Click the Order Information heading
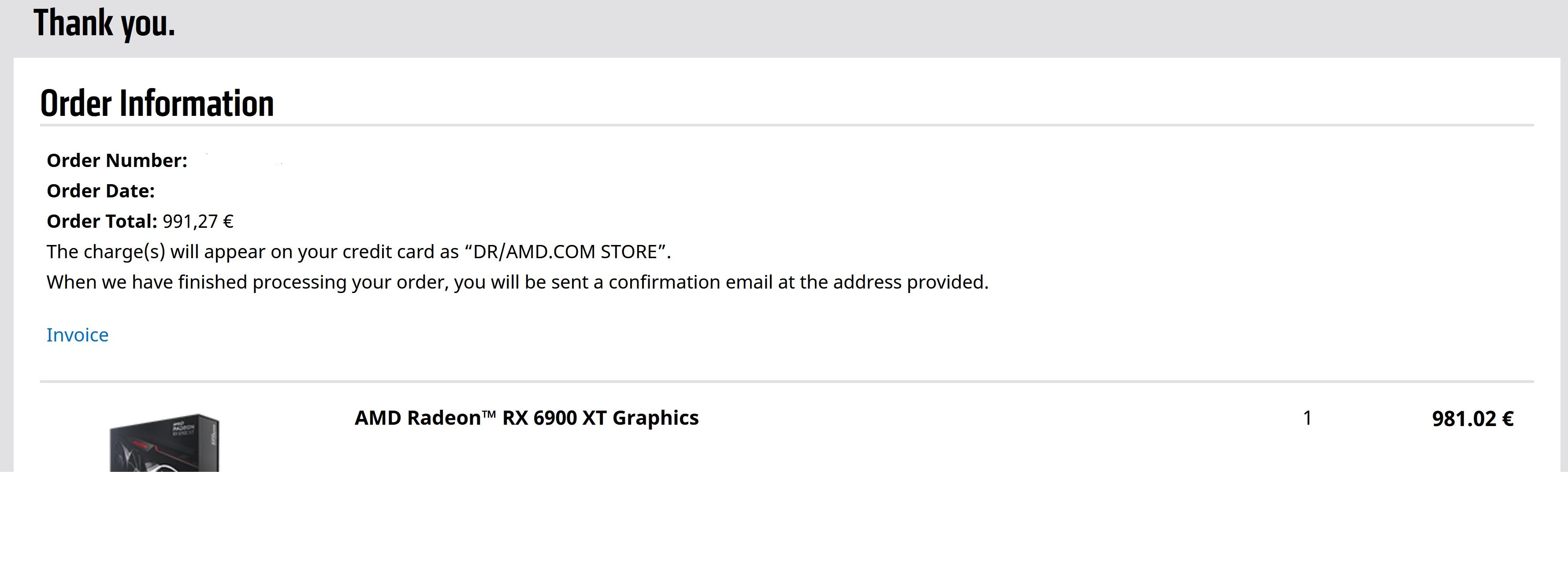The width and height of the screenshot is (1568, 571). (x=157, y=103)
